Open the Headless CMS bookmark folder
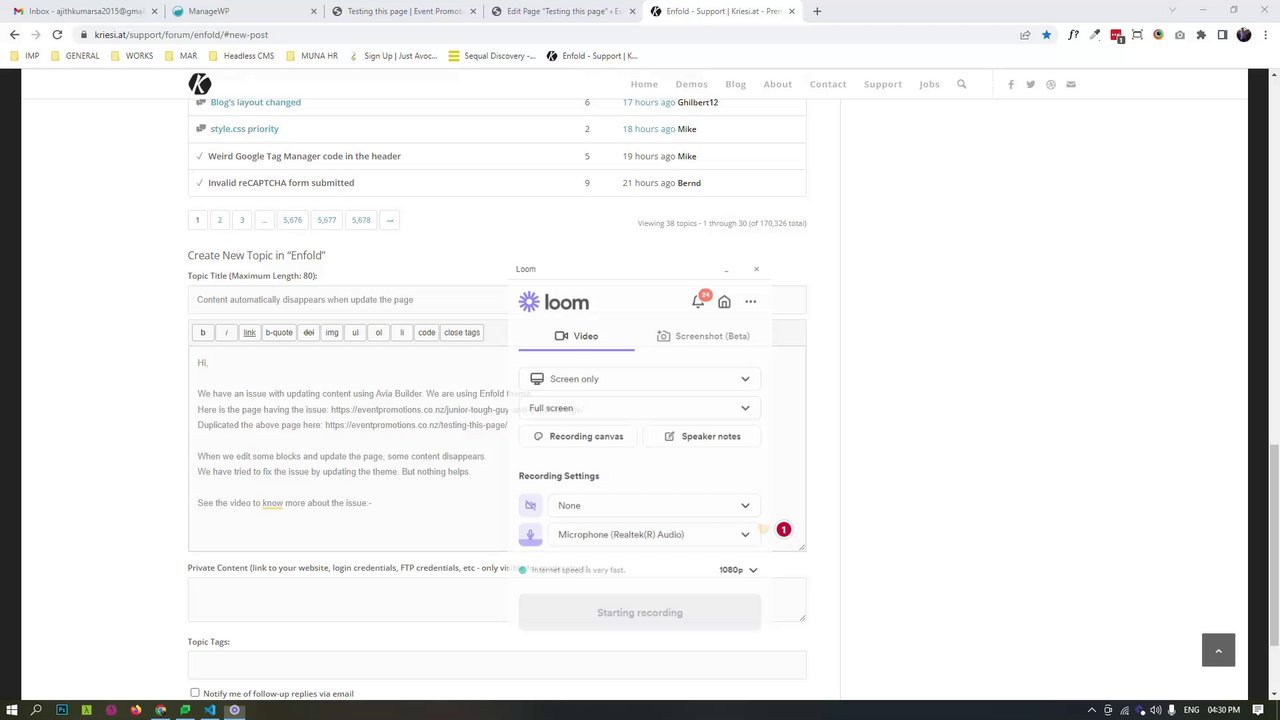The width and height of the screenshot is (1280, 720). [x=240, y=56]
